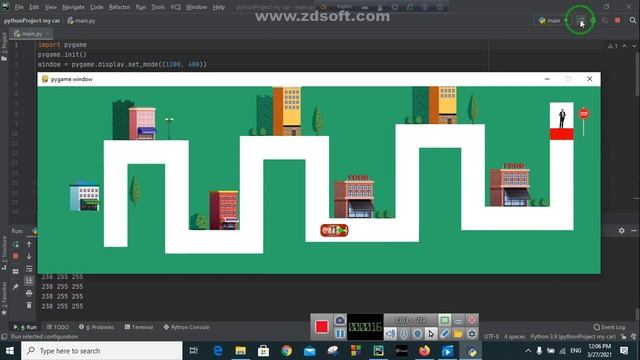Click main.py in the breadcrumb bar
The height and width of the screenshot is (360, 640).
pyautogui.click(x=81, y=20)
